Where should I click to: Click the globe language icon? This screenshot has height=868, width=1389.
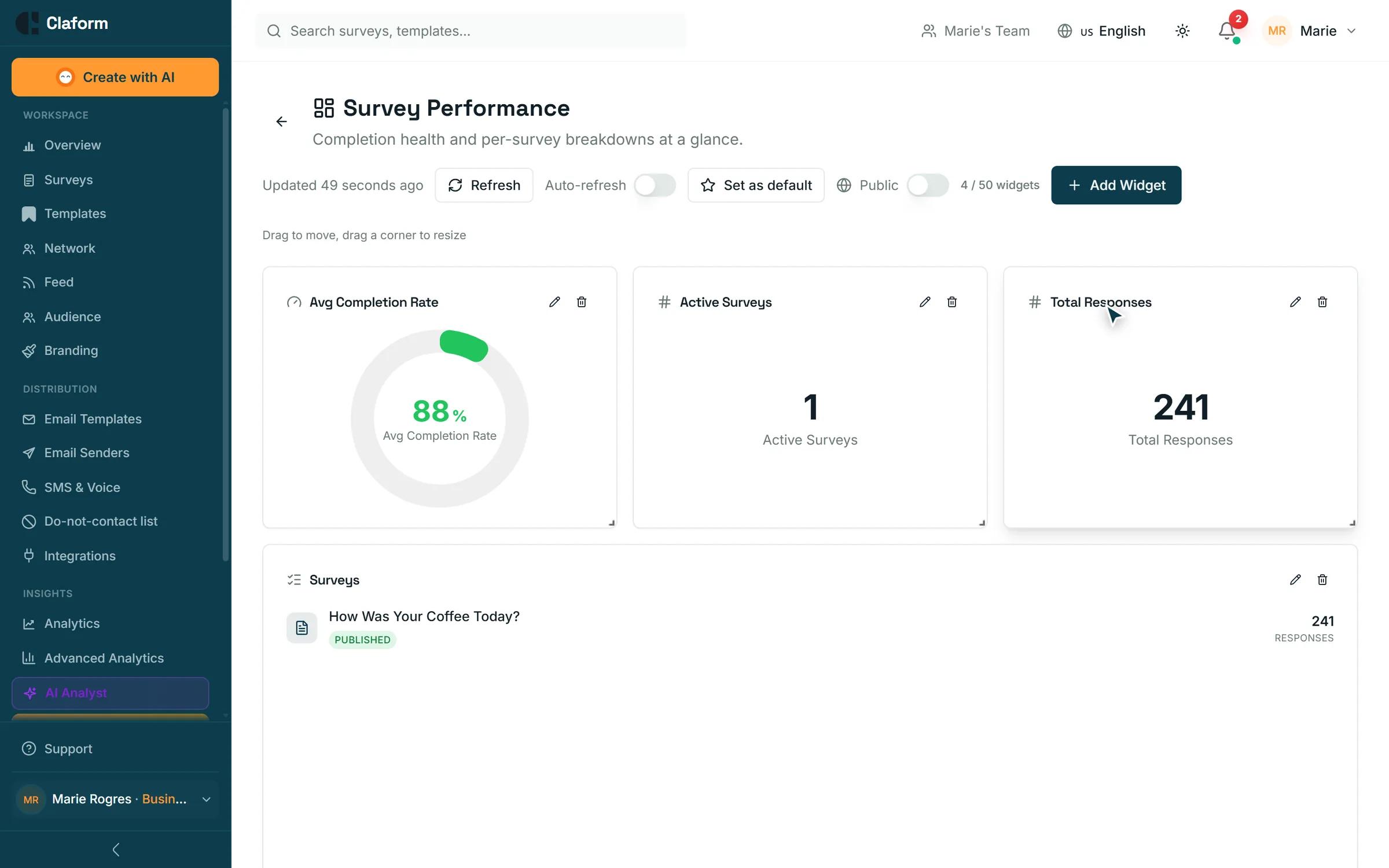coord(1065,31)
